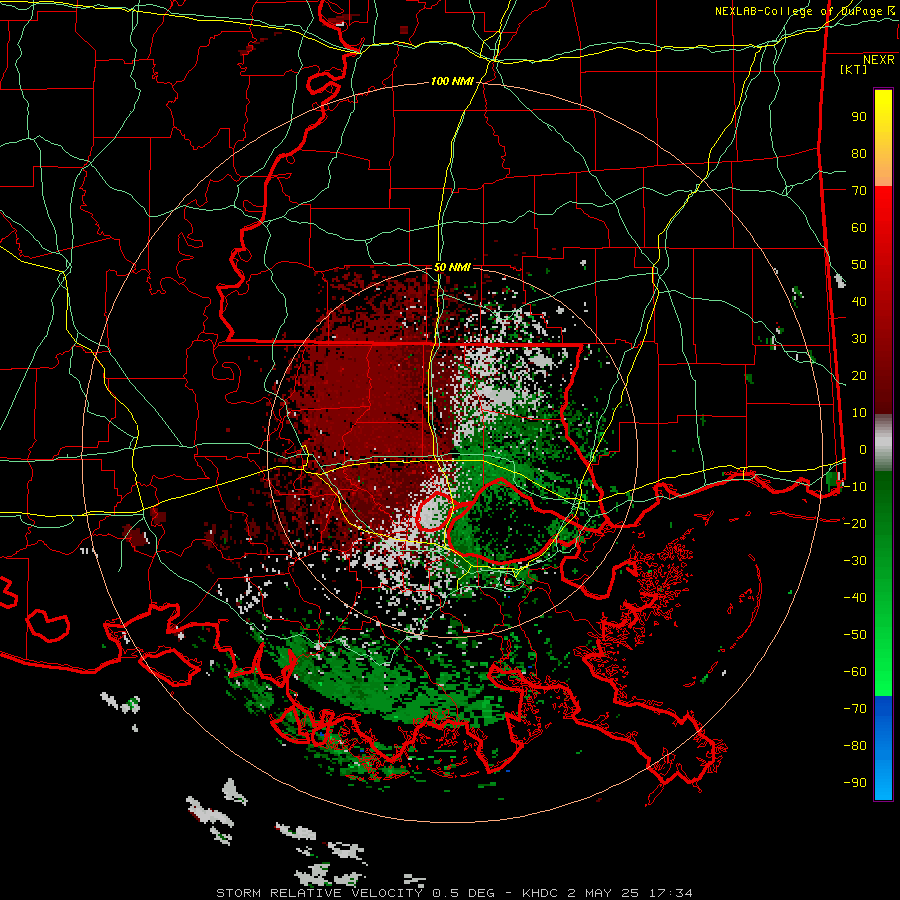The image size is (900, 900).
Task: Click the 100 NMI range ring label
Action: (x=452, y=82)
